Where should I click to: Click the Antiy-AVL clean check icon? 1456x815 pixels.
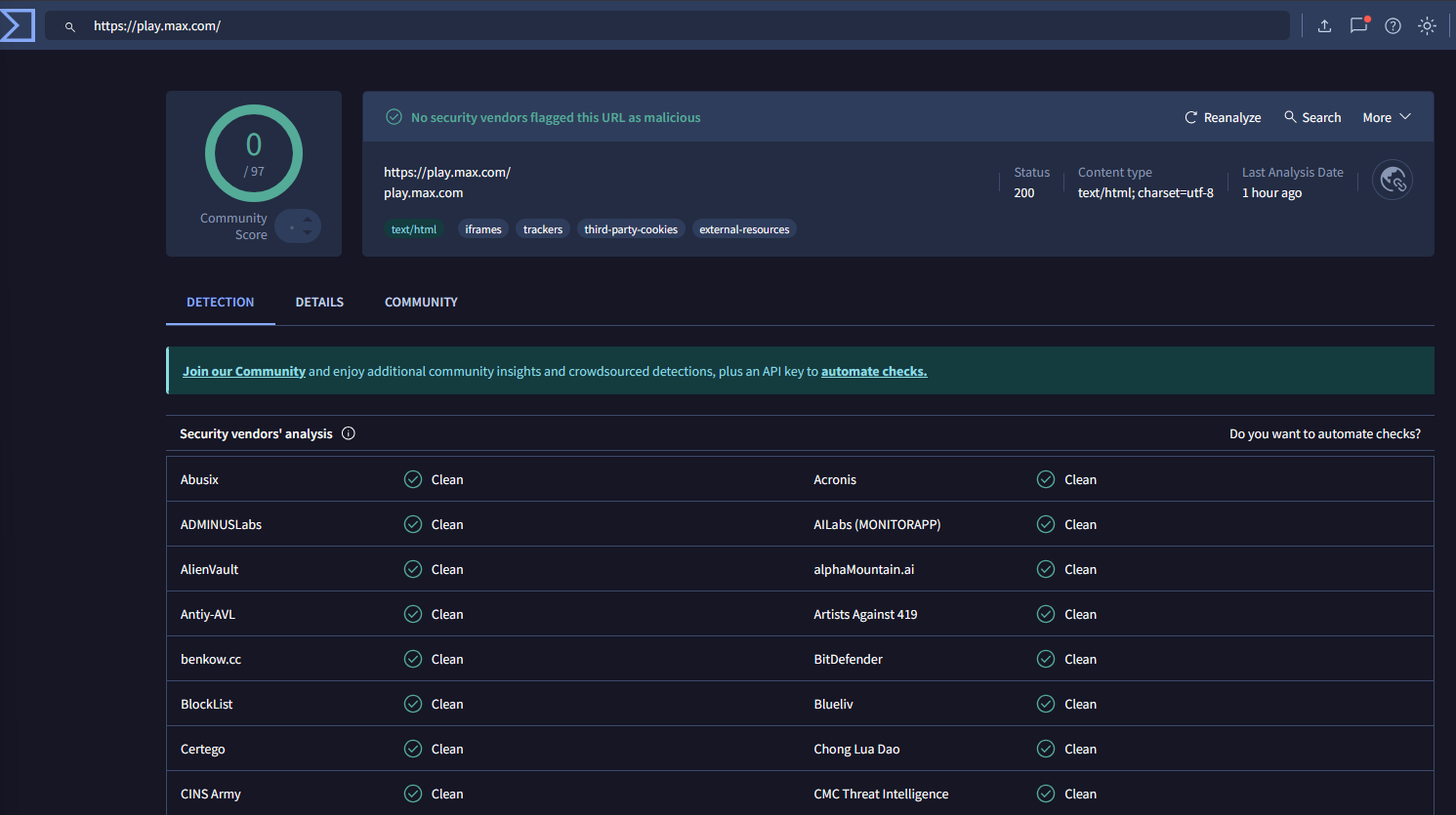[x=413, y=614]
